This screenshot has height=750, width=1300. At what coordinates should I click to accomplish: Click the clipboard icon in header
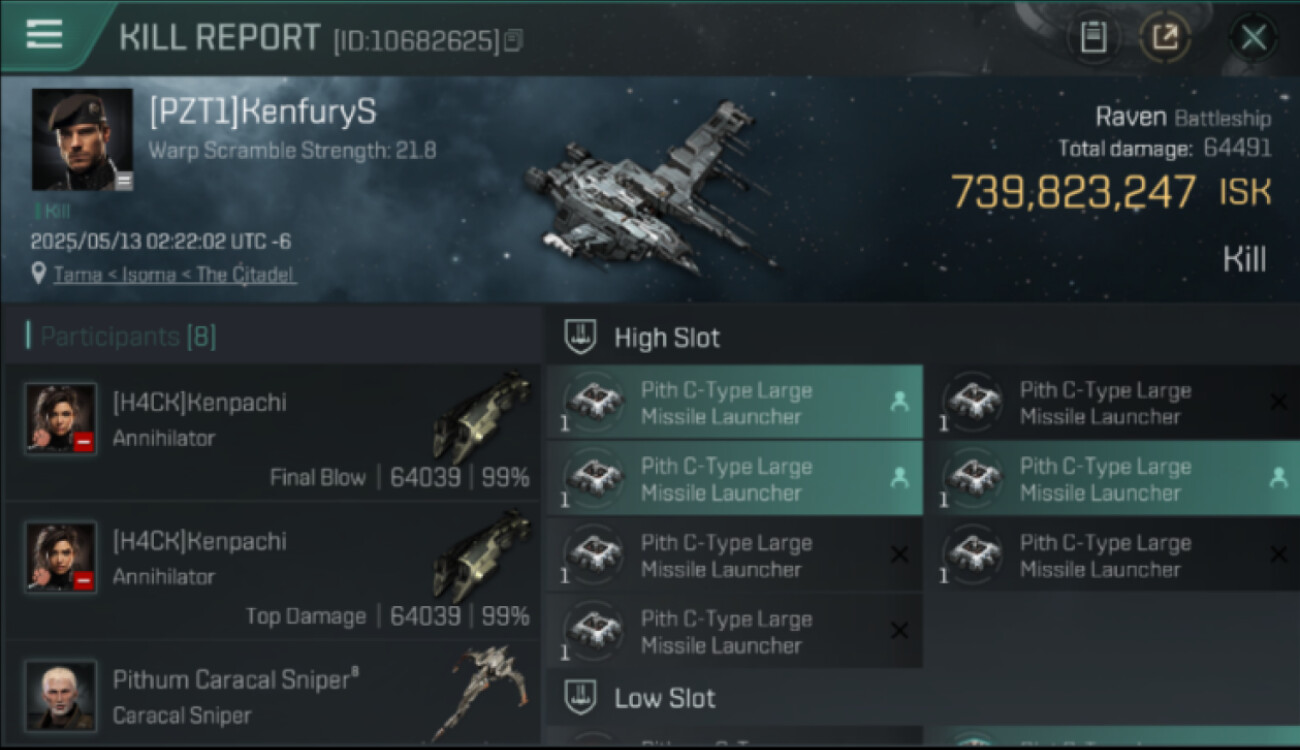point(1094,38)
